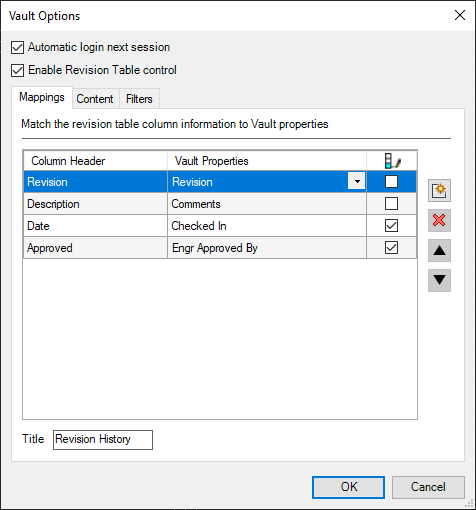Viewport: 476px width, 510px height.
Task: Click the OK button
Action: pos(348,487)
